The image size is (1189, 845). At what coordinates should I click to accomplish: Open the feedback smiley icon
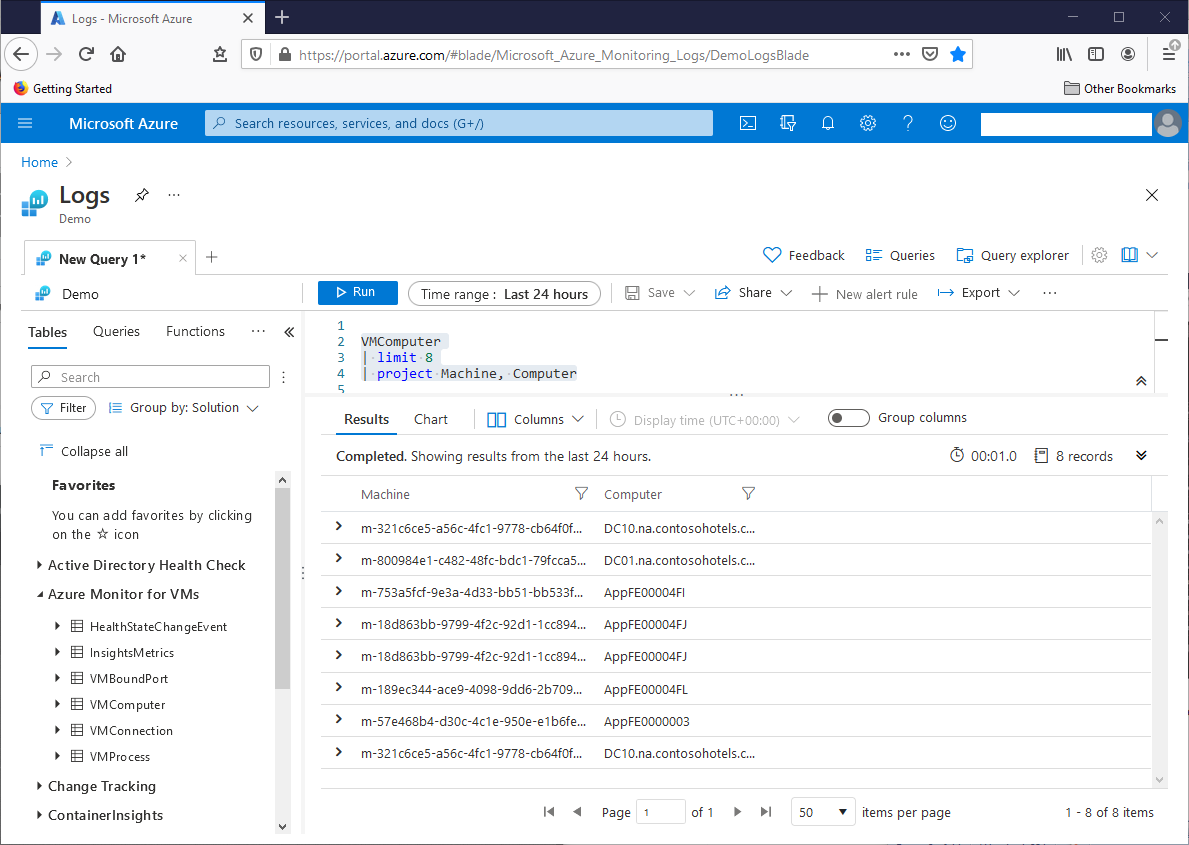[x=948, y=123]
